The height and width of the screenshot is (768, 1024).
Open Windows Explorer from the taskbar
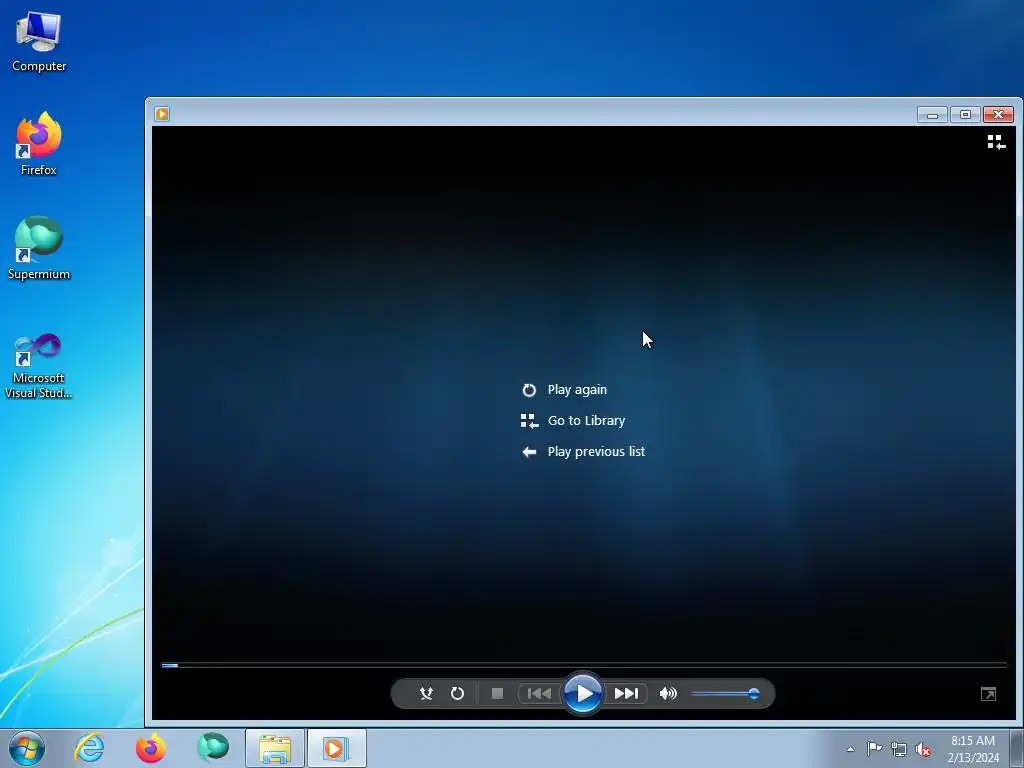pyautogui.click(x=275, y=749)
